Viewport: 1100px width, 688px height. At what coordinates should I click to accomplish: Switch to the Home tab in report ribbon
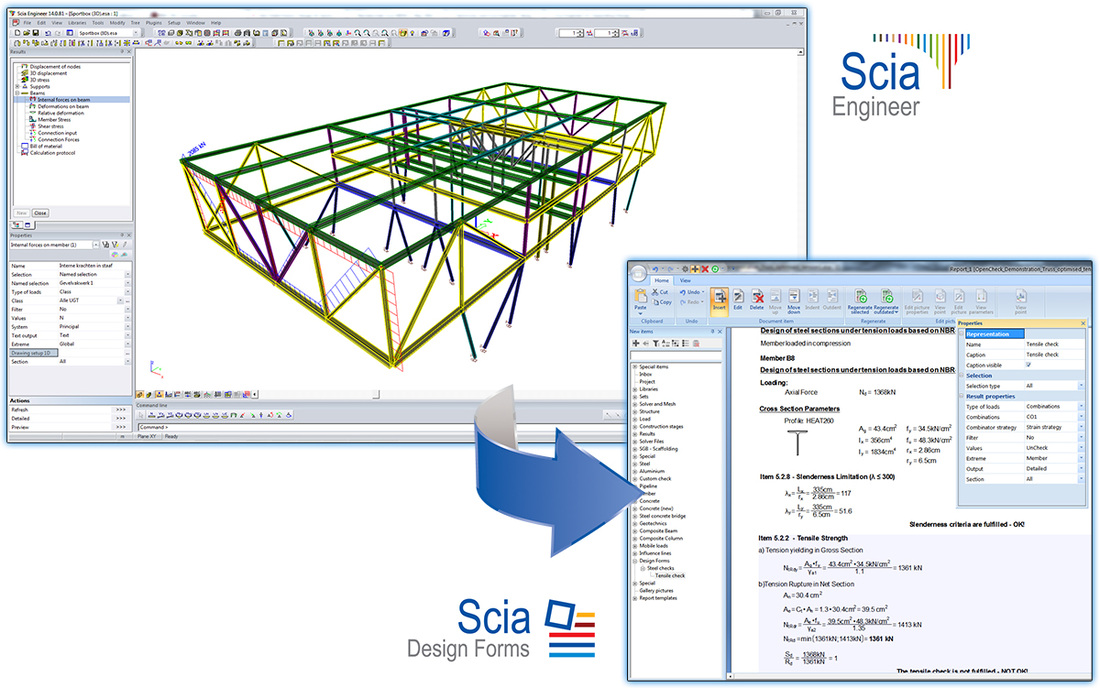(x=661, y=281)
